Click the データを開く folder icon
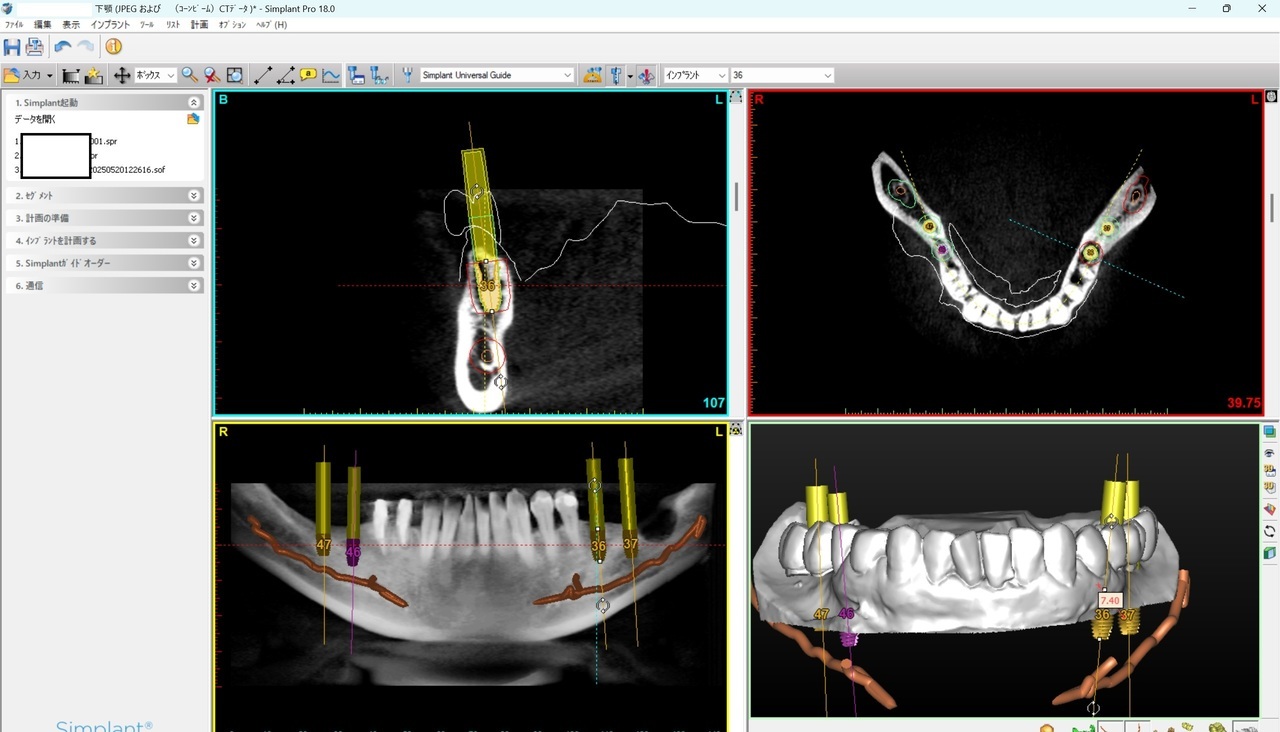 (193, 119)
